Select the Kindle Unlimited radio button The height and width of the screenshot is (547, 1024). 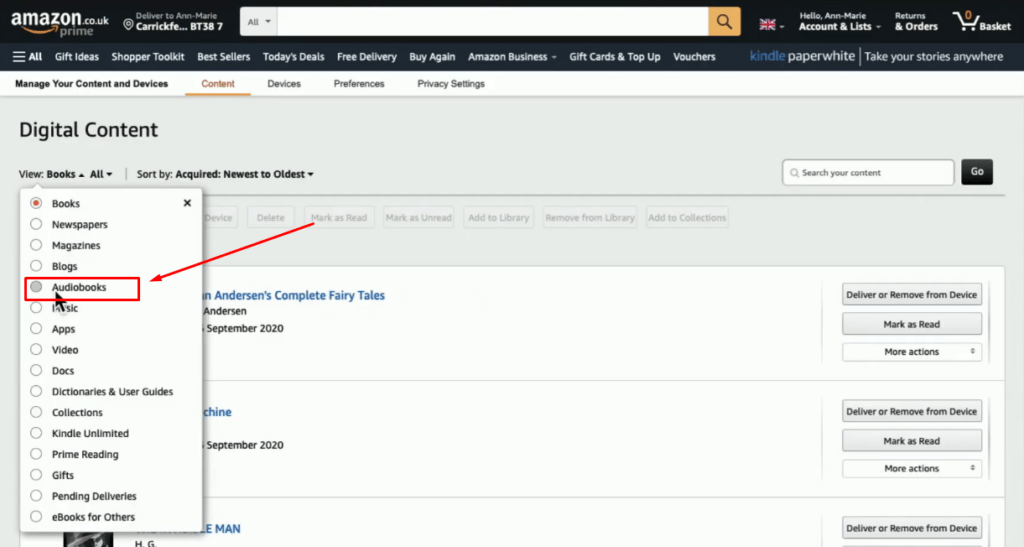(36, 433)
